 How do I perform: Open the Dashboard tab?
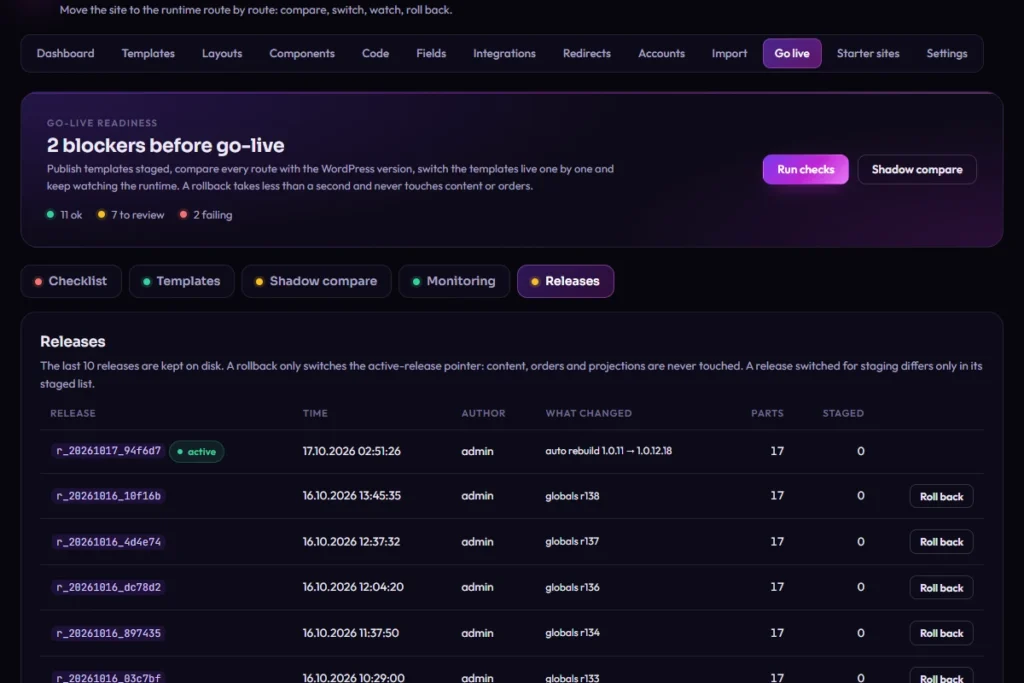[65, 54]
